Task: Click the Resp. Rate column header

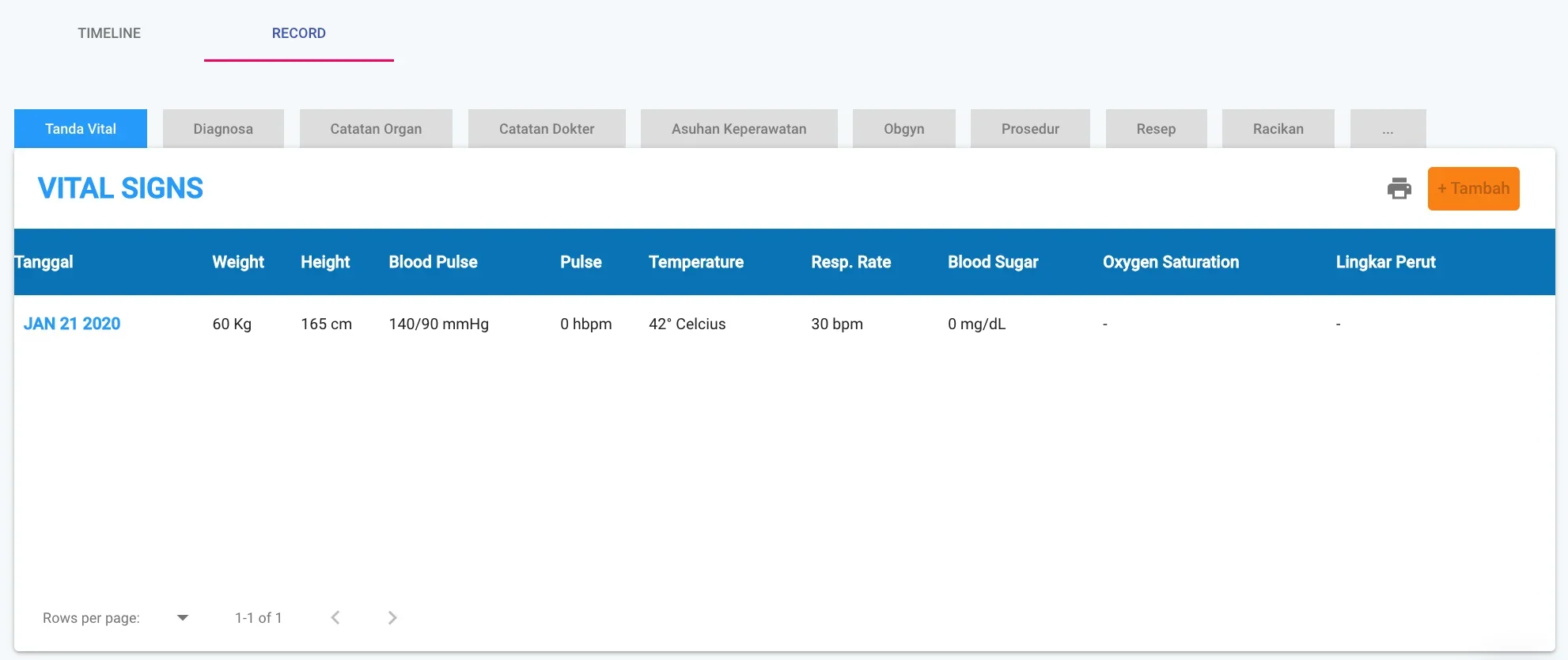Action: pyautogui.click(x=850, y=262)
